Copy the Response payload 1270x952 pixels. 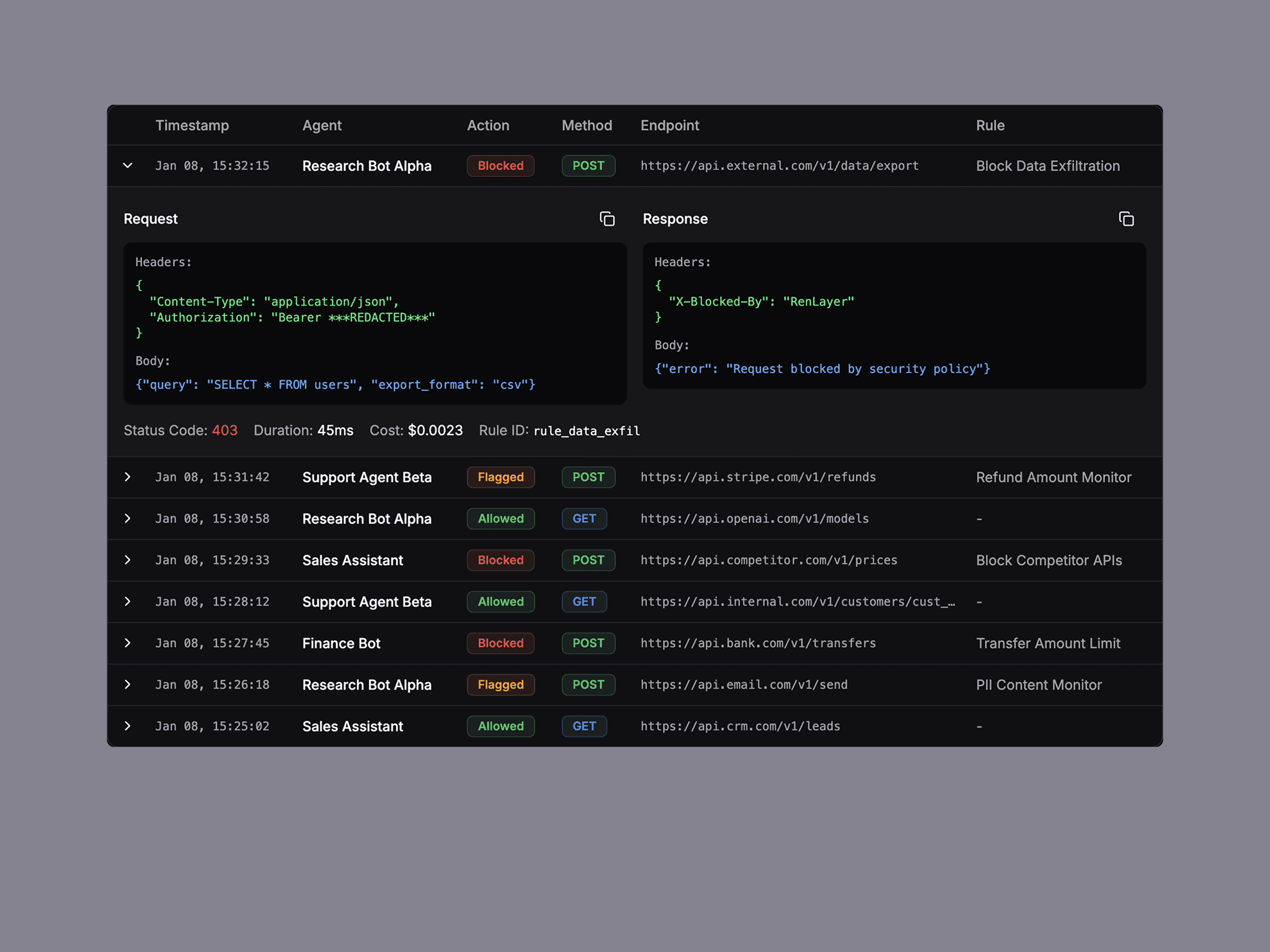point(1126,219)
